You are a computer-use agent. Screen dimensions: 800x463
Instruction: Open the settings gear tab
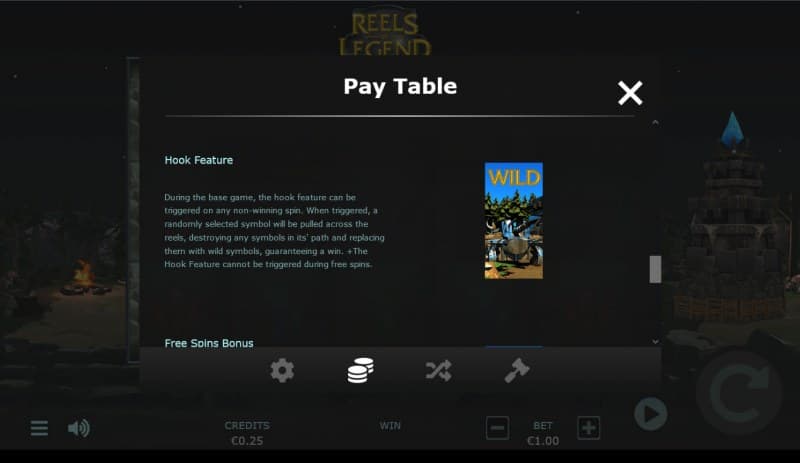pyautogui.click(x=282, y=371)
